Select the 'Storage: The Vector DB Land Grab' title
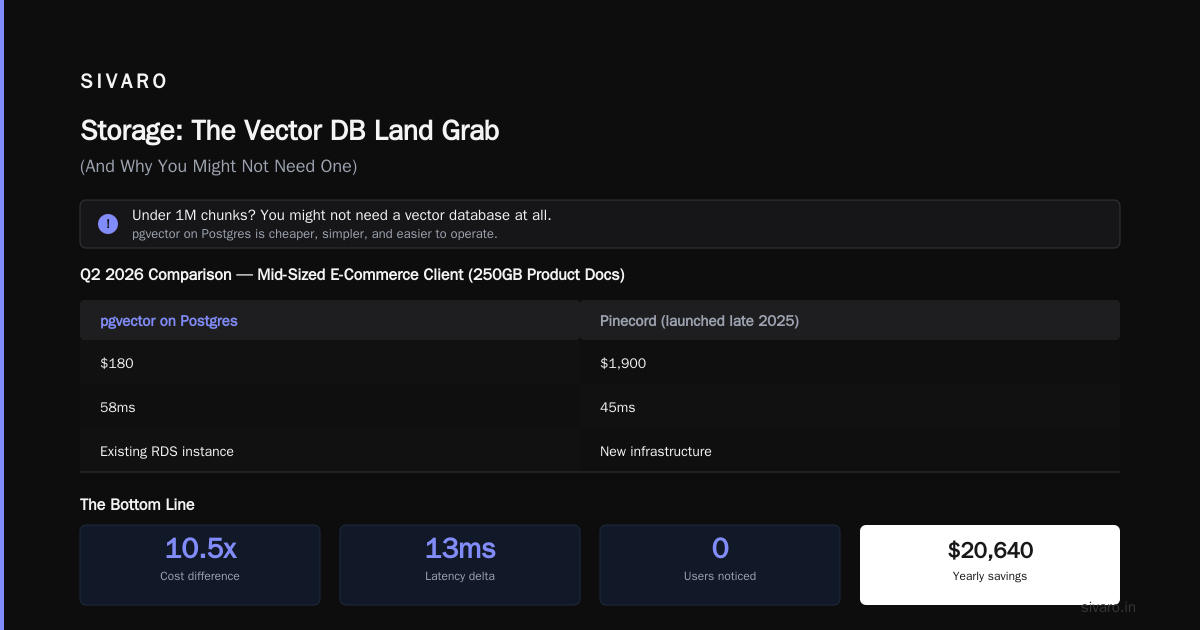Viewport: 1200px width, 630px height. point(289,130)
